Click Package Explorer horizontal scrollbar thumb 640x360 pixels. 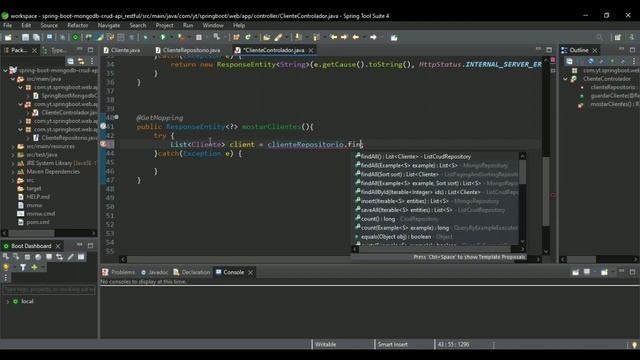click(31, 233)
